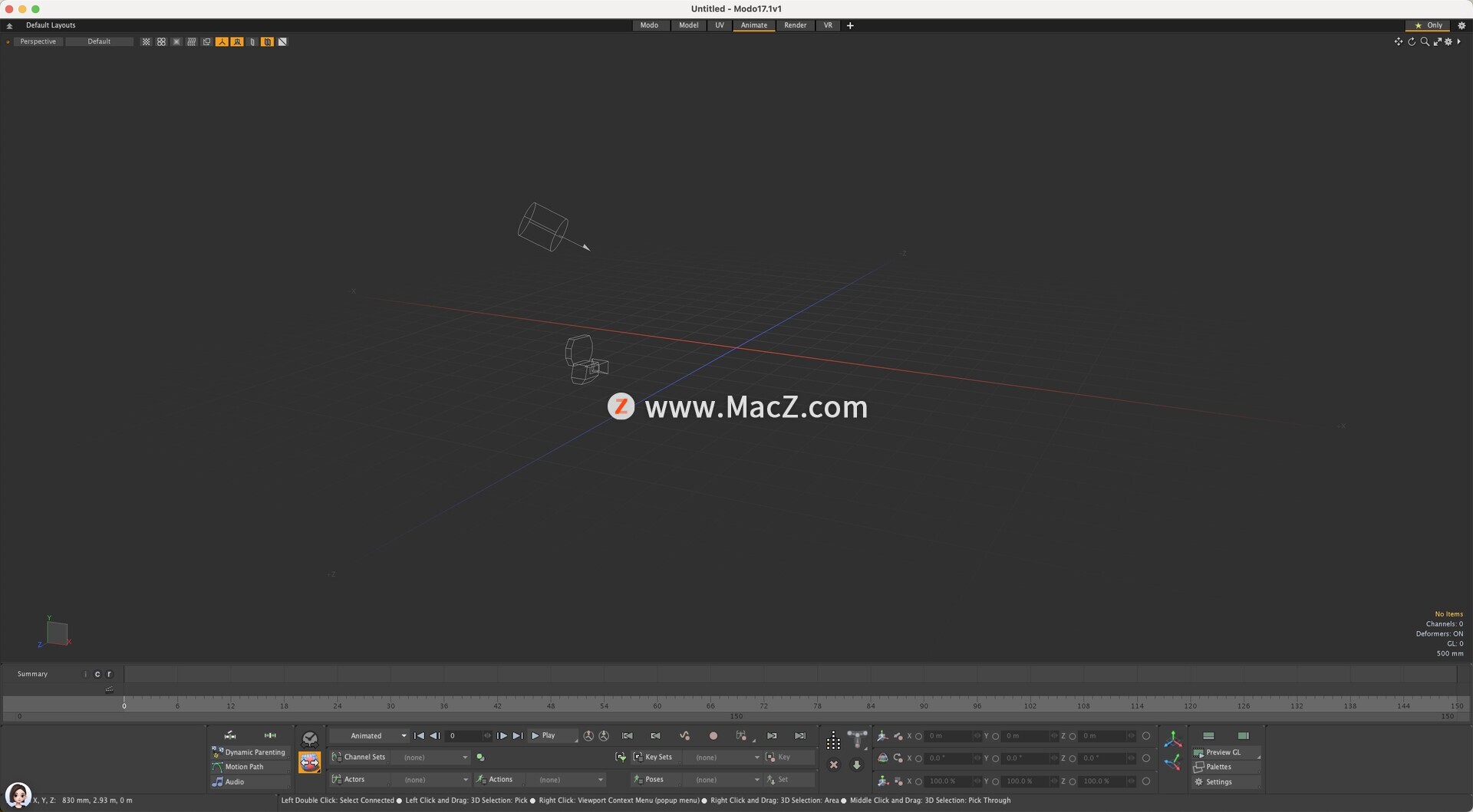Click the rotation transform sphere icon
Screen dimensions: 1473x812
coord(883,758)
